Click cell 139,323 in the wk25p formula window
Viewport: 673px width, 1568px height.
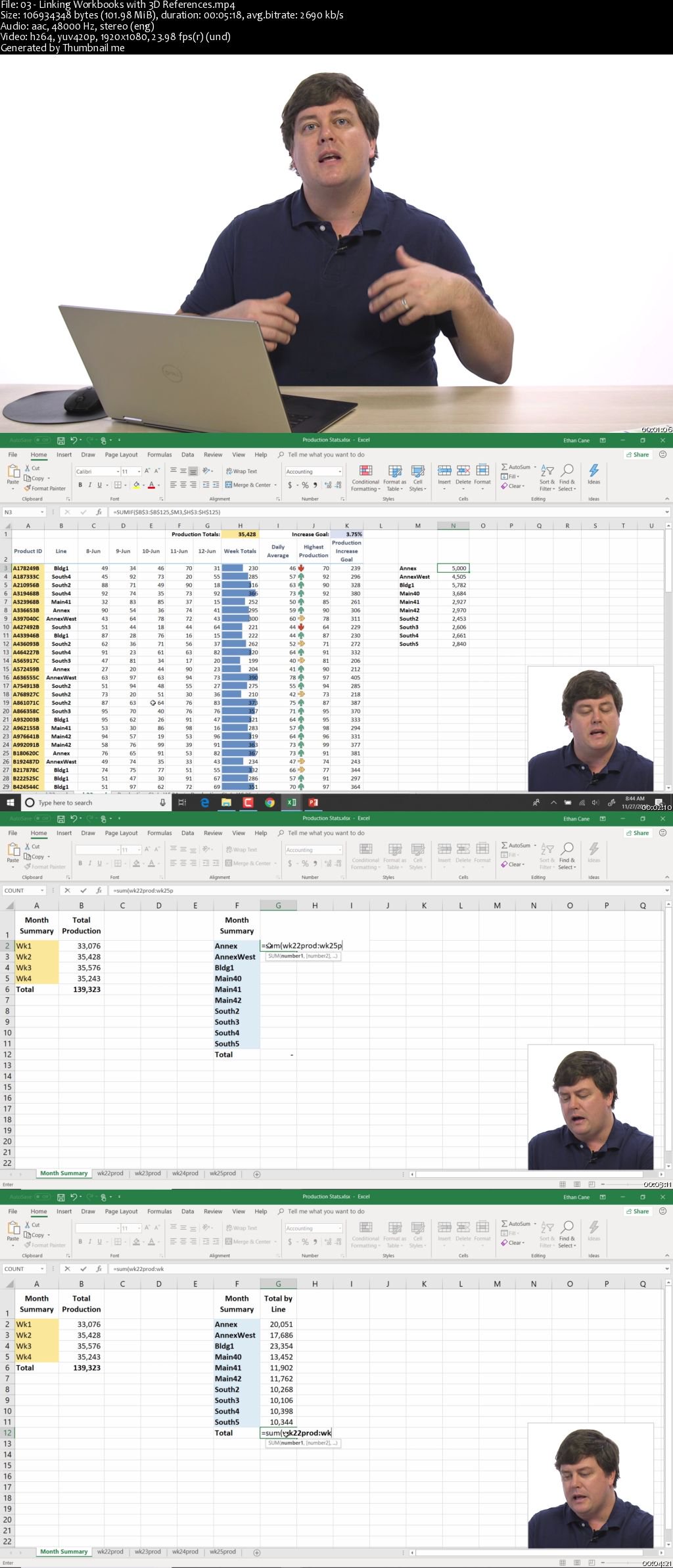(x=81, y=989)
